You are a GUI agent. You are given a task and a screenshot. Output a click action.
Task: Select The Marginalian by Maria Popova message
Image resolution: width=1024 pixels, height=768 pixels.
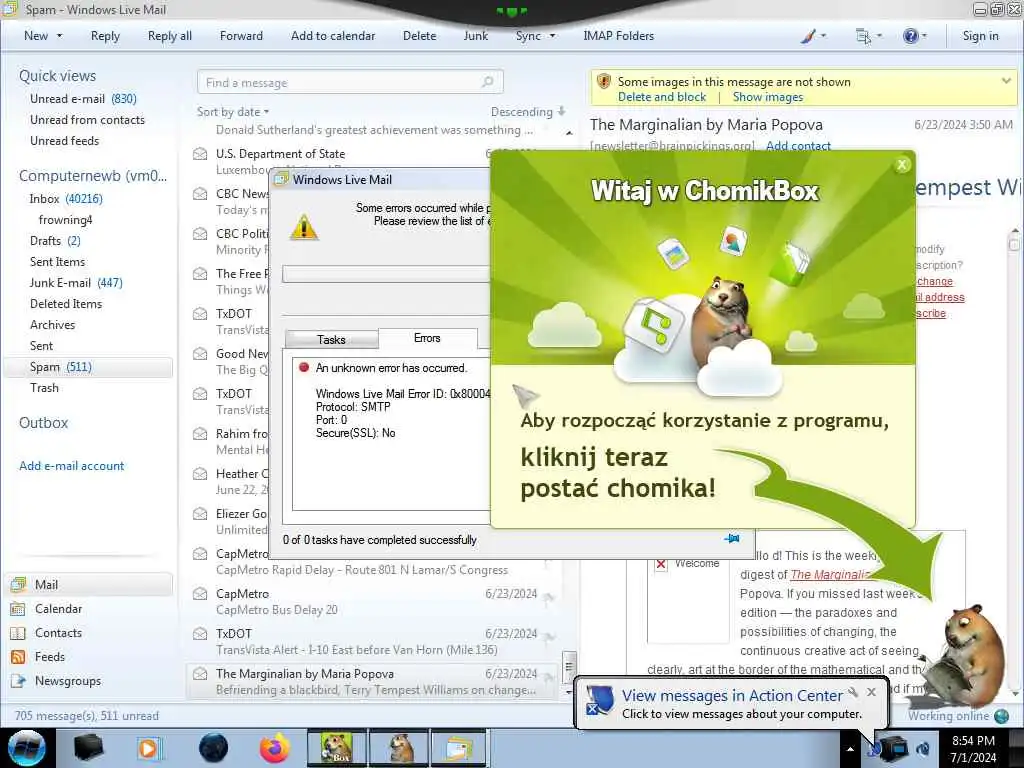[372, 681]
